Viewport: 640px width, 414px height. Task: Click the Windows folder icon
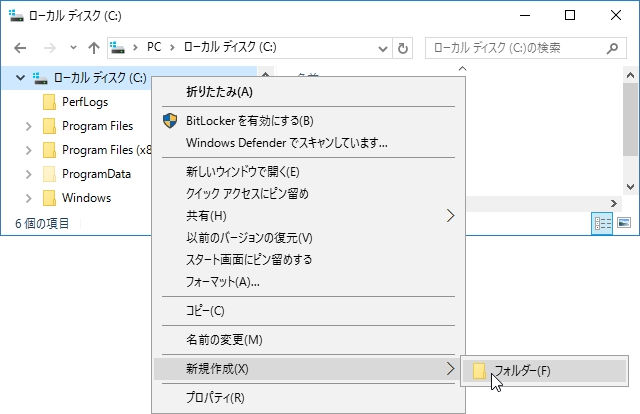click(x=49, y=198)
